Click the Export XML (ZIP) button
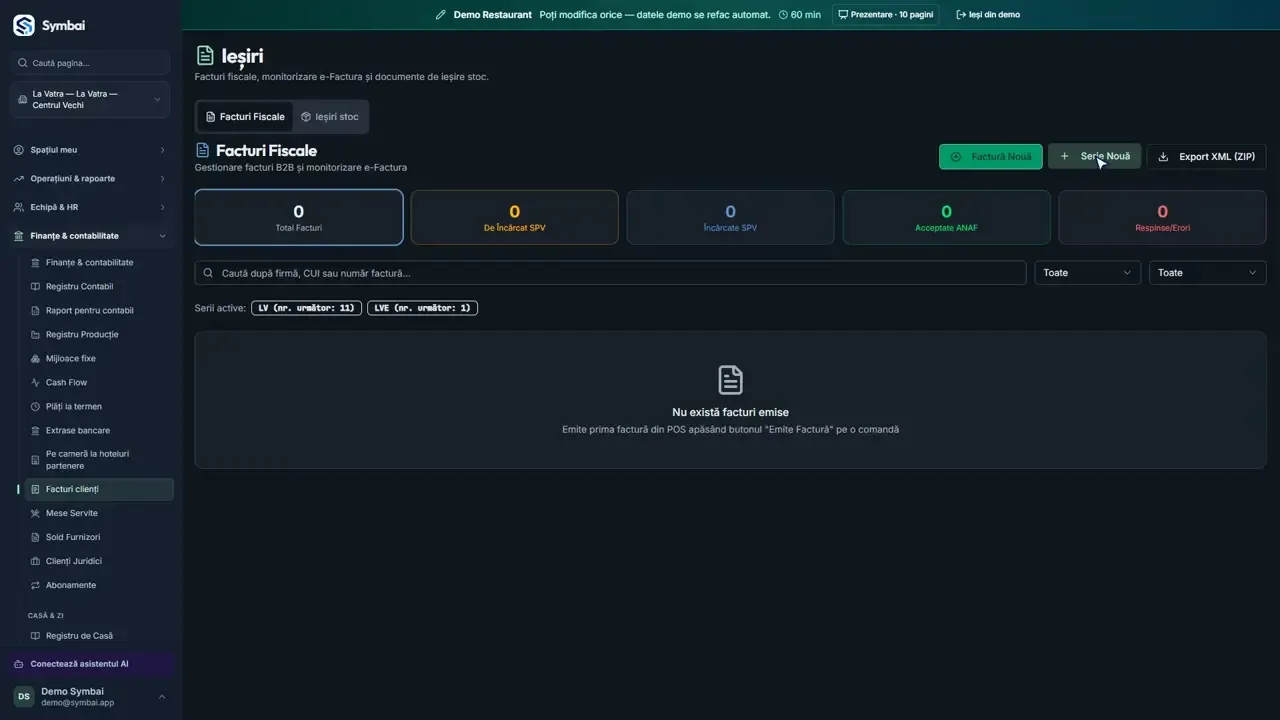 pos(1206,157)
